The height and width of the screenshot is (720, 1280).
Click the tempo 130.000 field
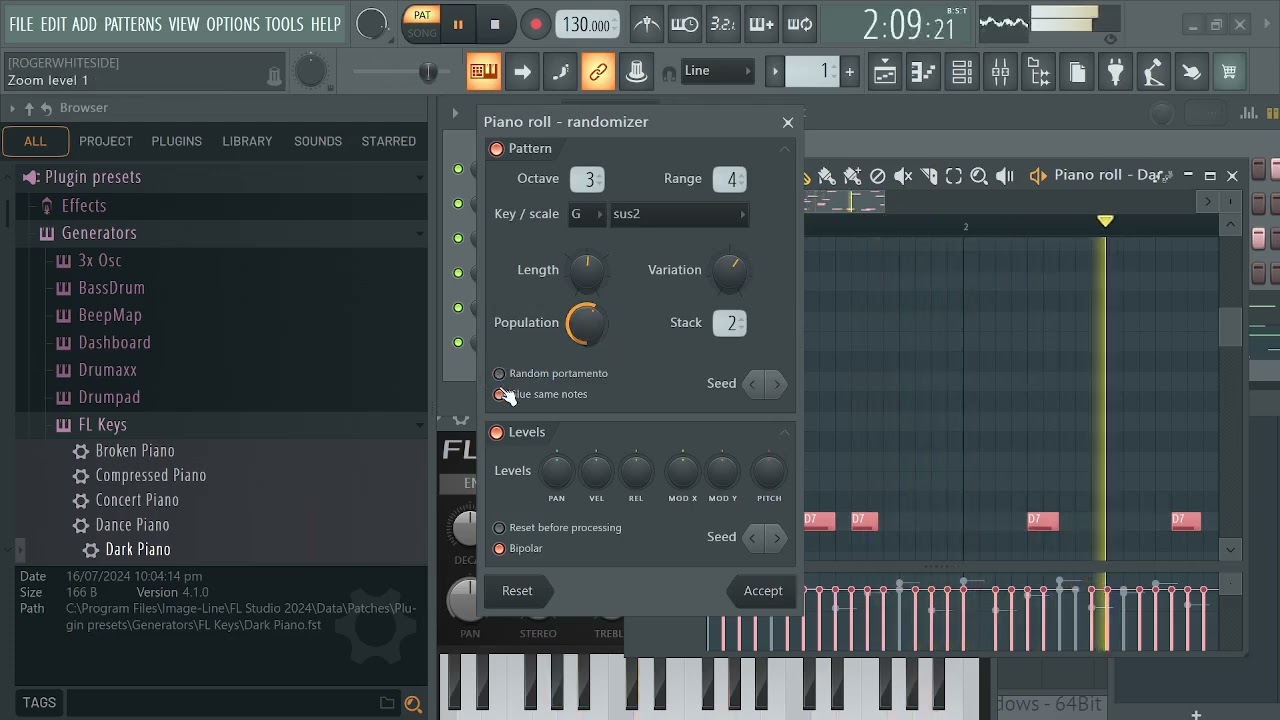click(588, 25)
